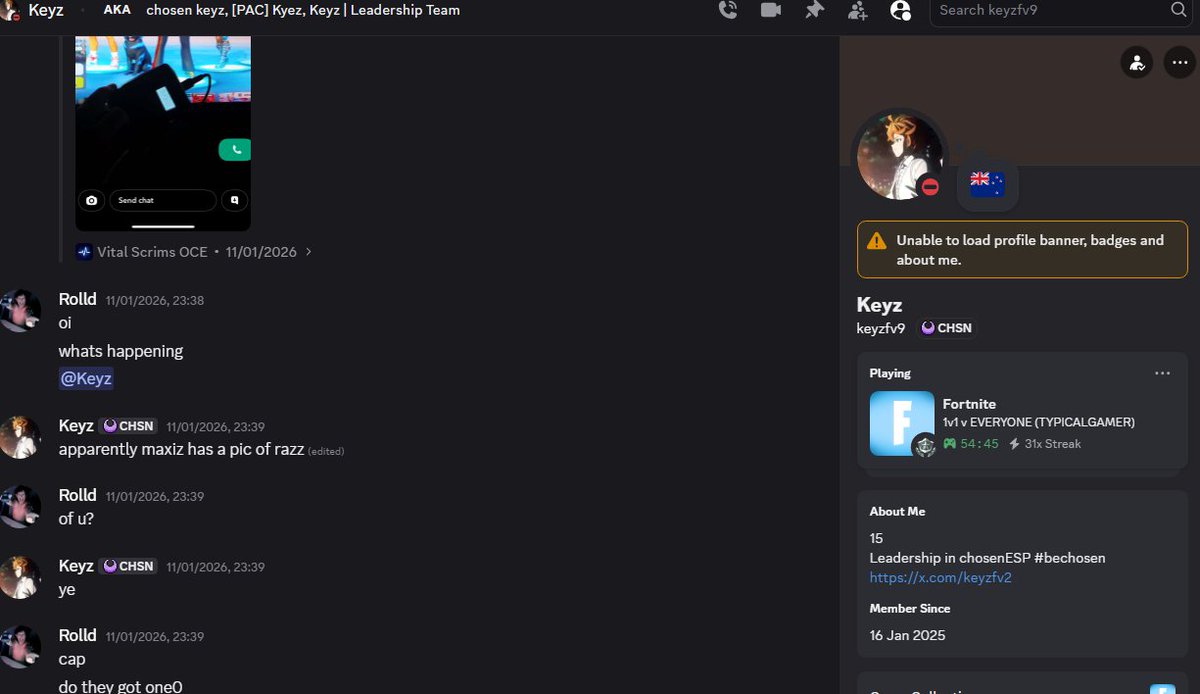
Task: Click the Fortnite game icon
Action: click(x=902, y=423)
